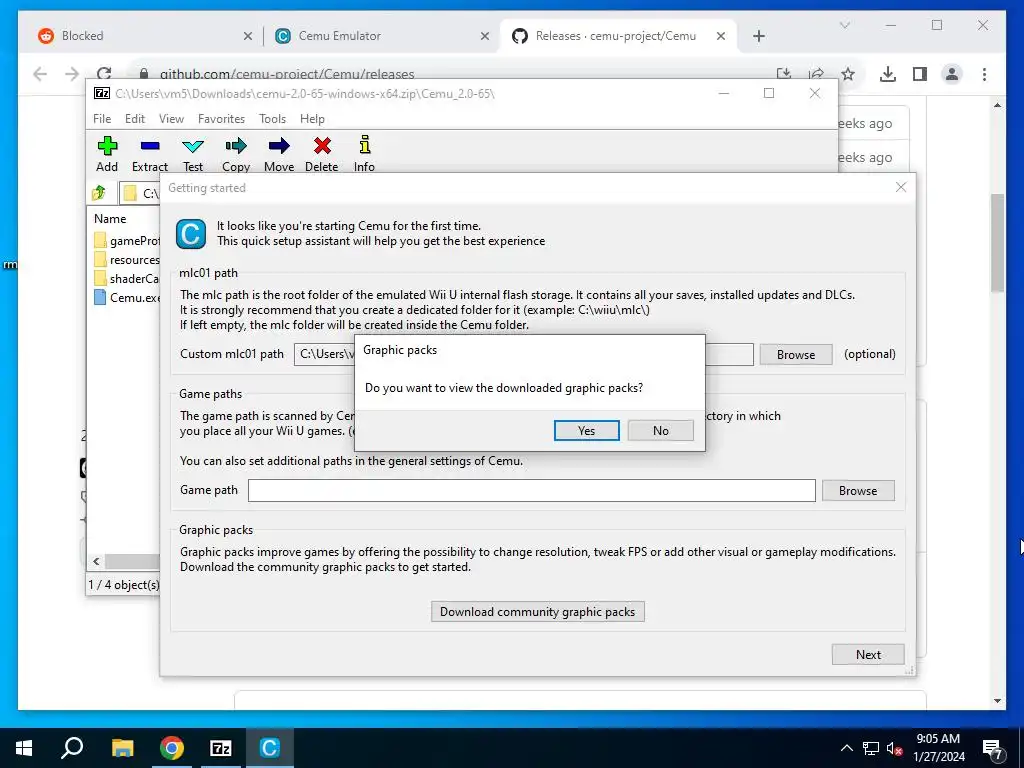Click Browse for Custom mlc01 path
This screenshot has height=768, width=1024.
(795, 355)
